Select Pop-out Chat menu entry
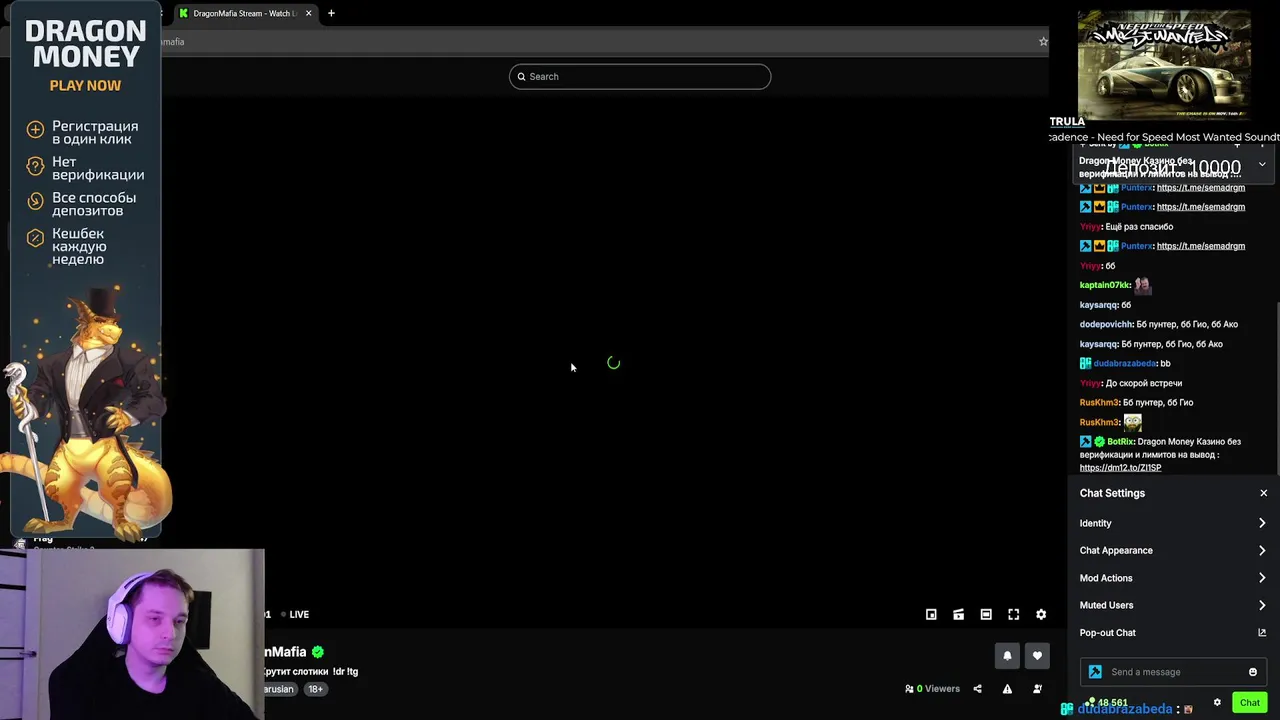1280x720 pixels. (1173, 633)
